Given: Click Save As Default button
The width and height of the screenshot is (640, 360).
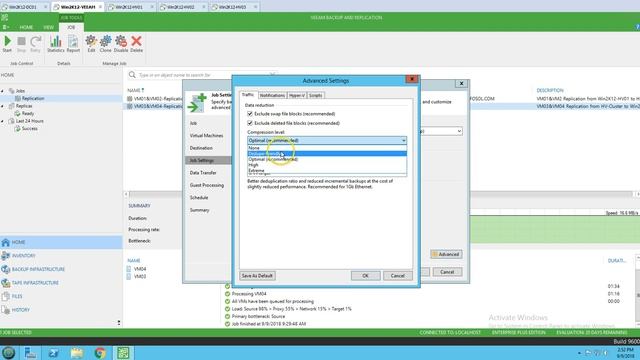Looking at the screenshot, I should (257, 276).
